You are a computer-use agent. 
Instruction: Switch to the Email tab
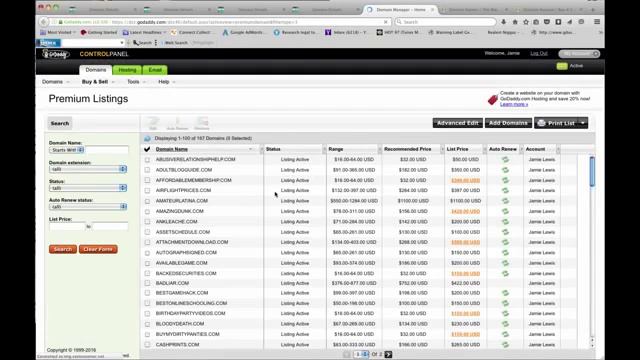(x=155, y=70)
